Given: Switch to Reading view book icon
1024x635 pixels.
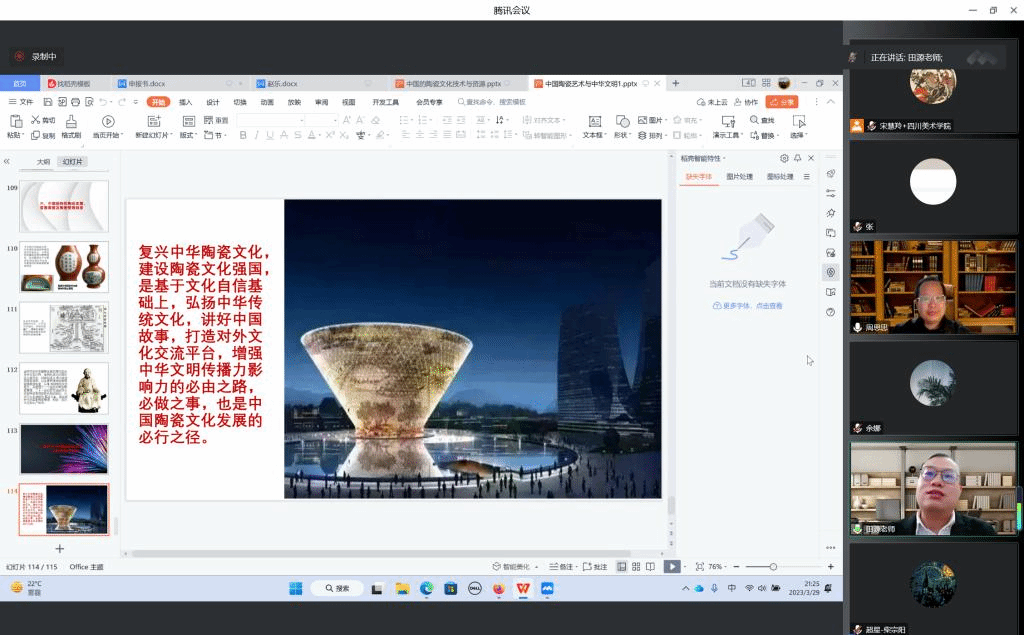Looking at the screenshot, I should [650, 566].
